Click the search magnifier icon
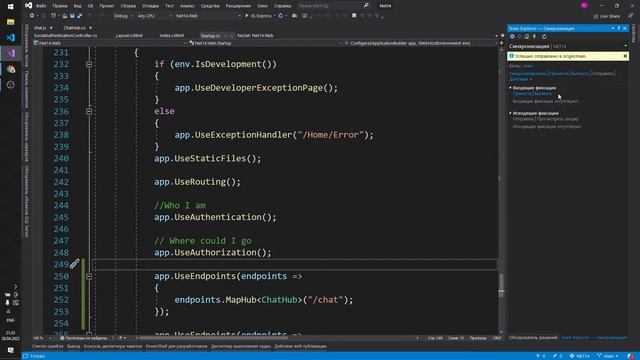 pyautogui.click(x=366, y=6)
